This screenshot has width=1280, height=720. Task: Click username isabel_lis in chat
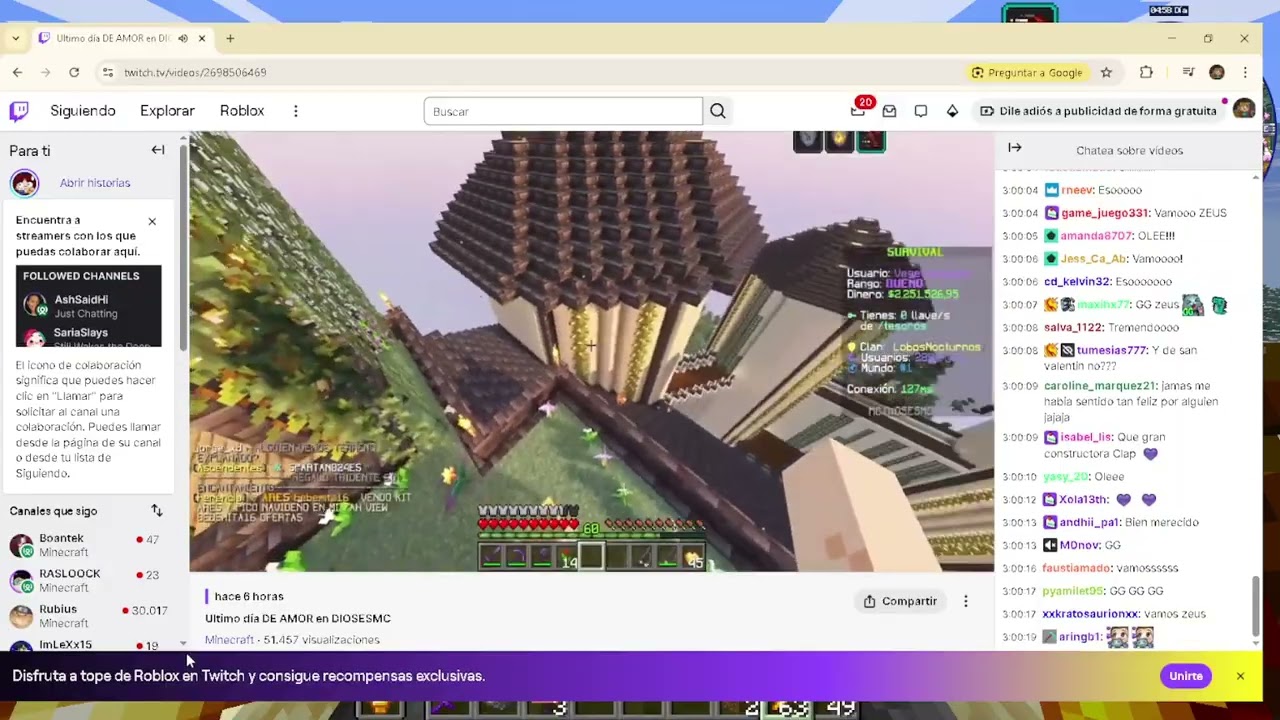click(x=1086, y=437)
